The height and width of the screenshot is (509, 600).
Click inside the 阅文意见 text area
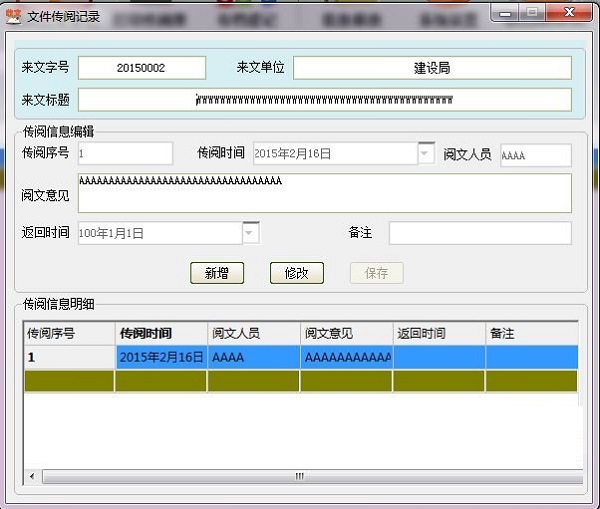pos(324,193)
